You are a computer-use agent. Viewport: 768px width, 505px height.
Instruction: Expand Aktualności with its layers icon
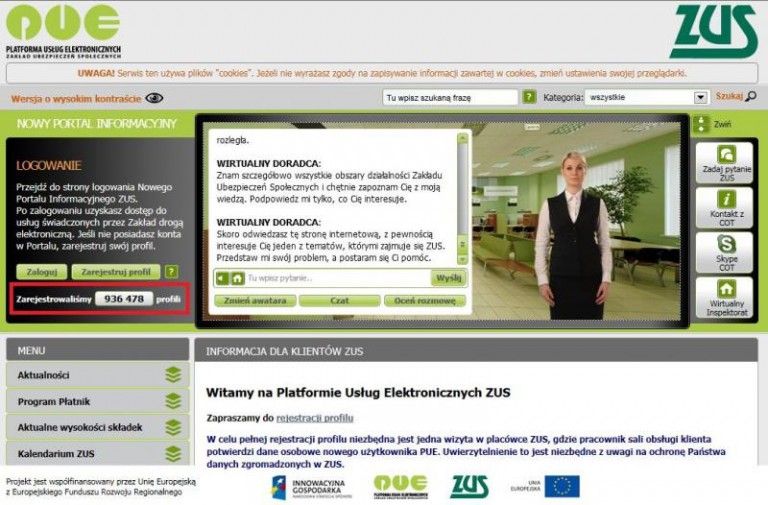(173, 375)
